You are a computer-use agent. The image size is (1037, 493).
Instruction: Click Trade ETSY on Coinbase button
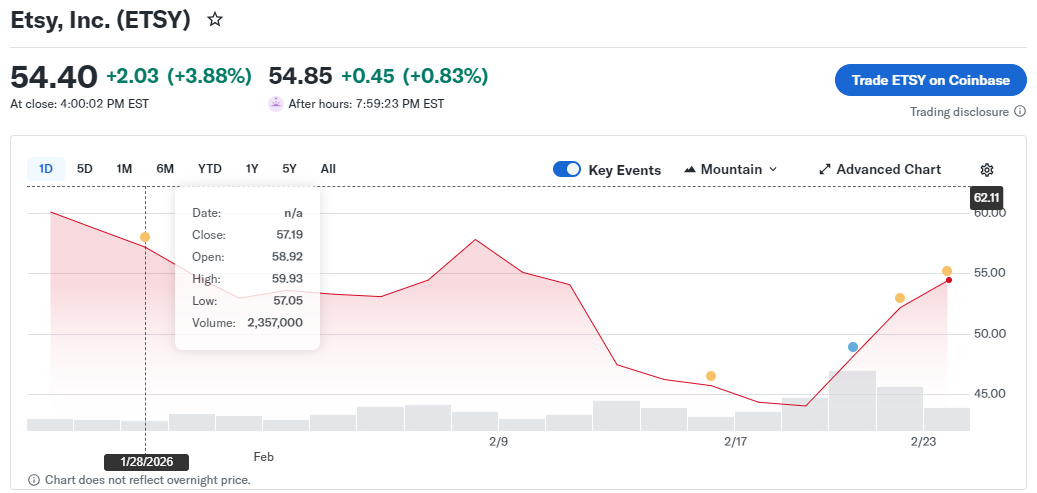(931, 80)
